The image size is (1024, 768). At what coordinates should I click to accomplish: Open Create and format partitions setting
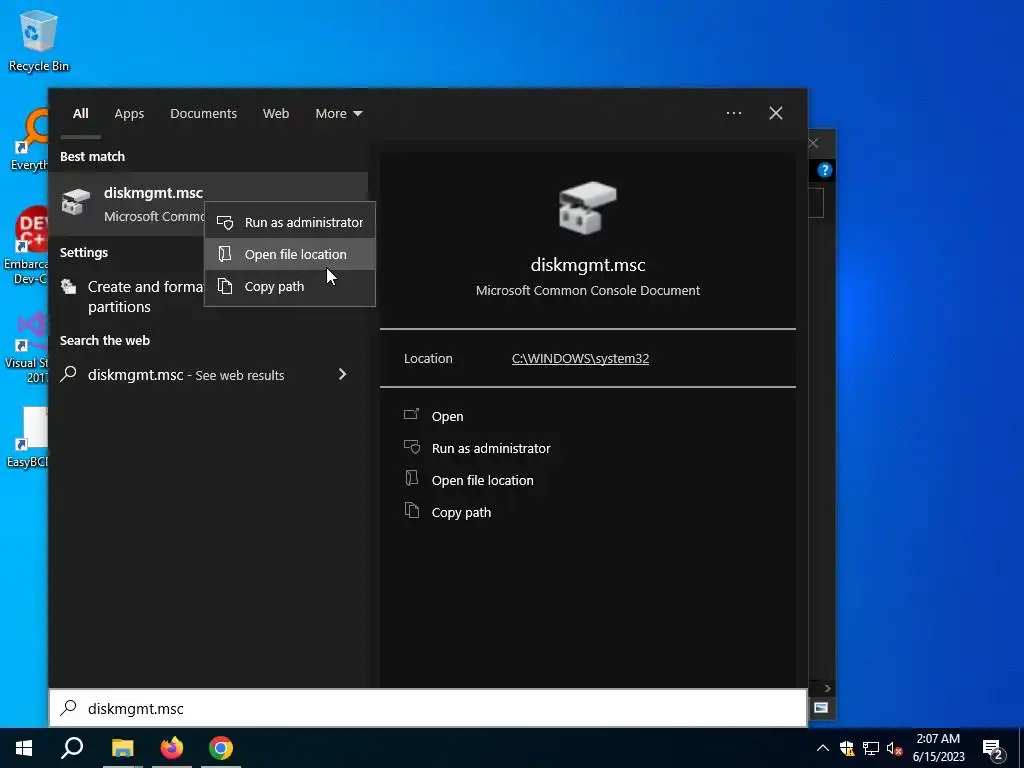[145, 296]
